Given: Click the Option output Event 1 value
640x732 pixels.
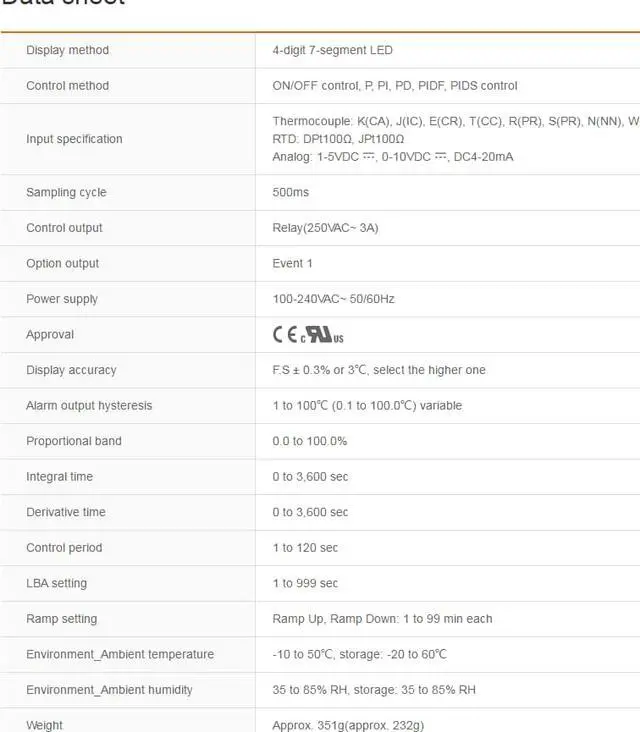Looking at the screenshot, I should point(292,263).
